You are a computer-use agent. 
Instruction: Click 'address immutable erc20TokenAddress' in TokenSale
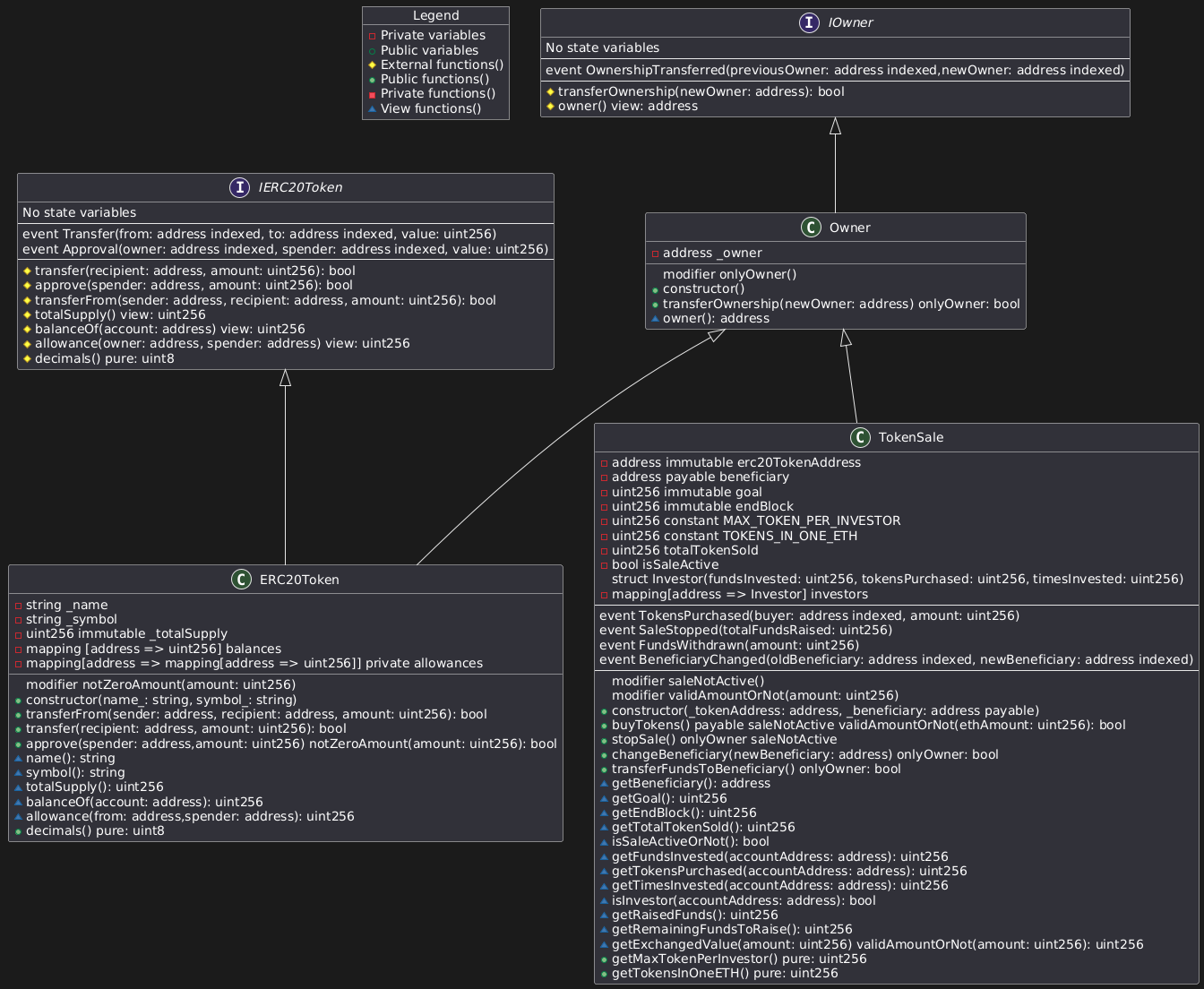(x=736, y=463)
